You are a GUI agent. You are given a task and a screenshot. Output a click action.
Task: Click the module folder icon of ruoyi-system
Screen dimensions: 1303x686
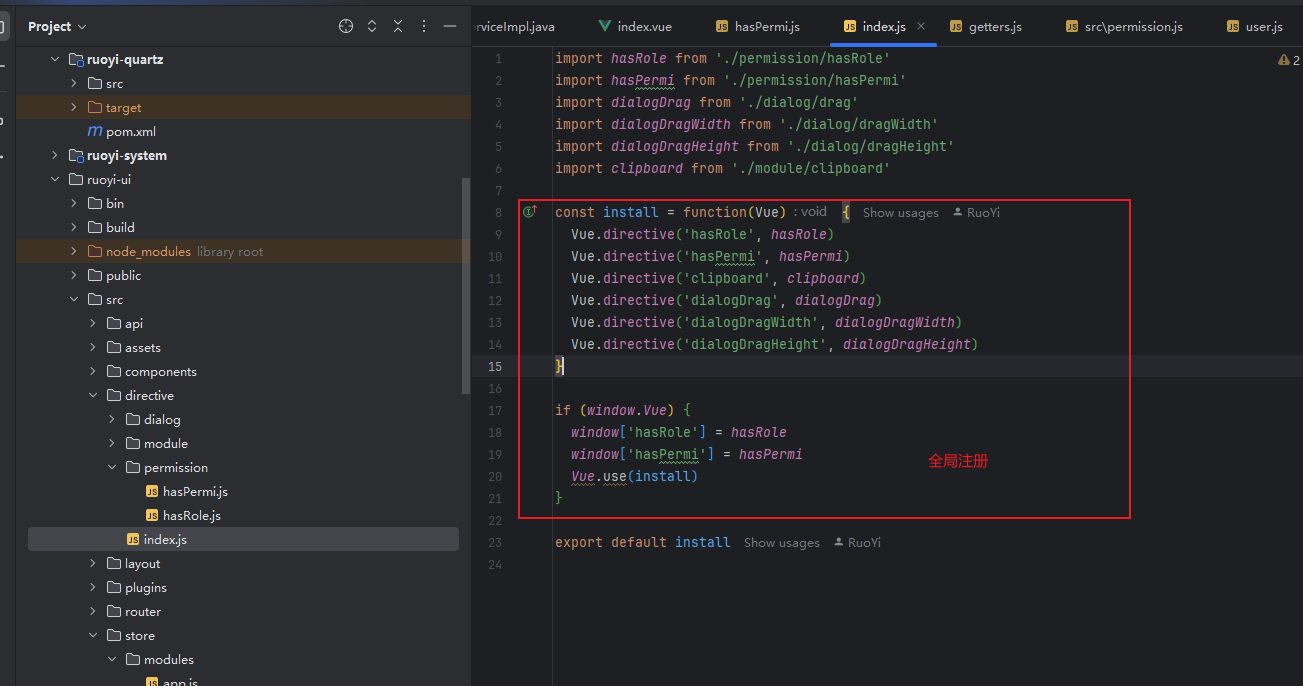coord(76,155)
